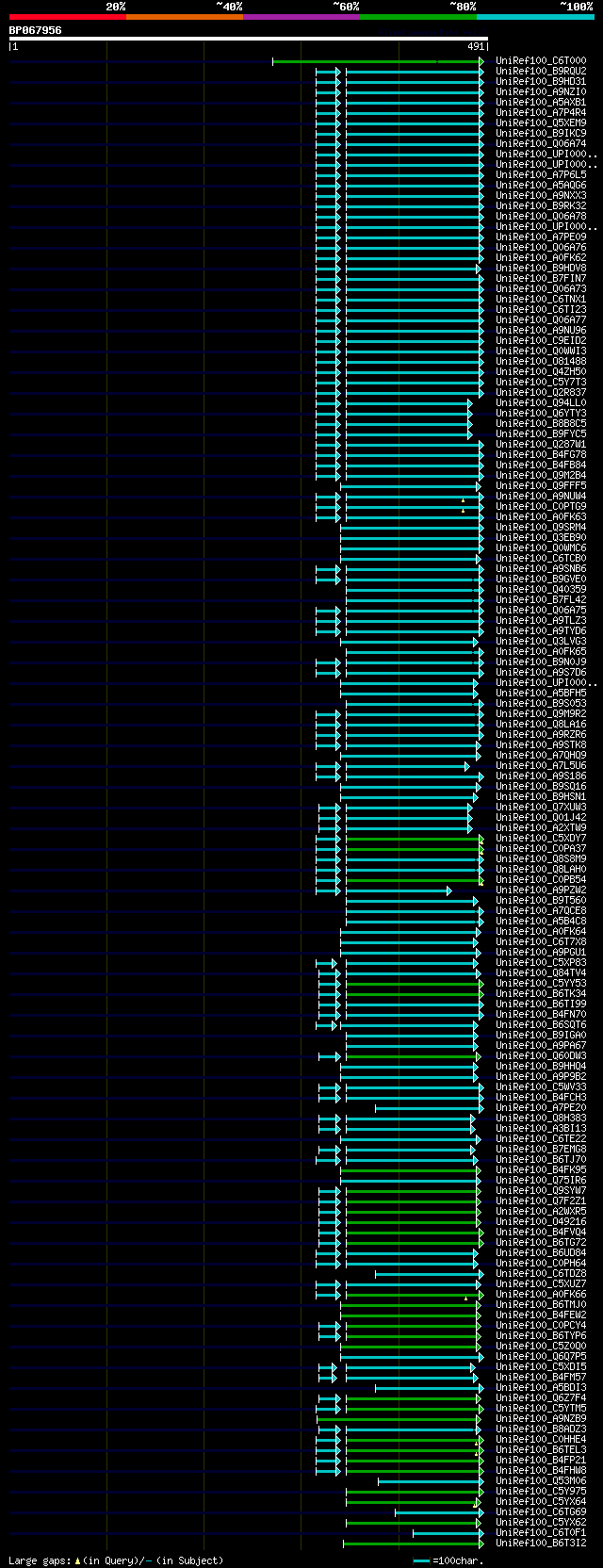View entry UniRef100_Q3LVG3
603x1568 pixels.
[x=541, y=642]
